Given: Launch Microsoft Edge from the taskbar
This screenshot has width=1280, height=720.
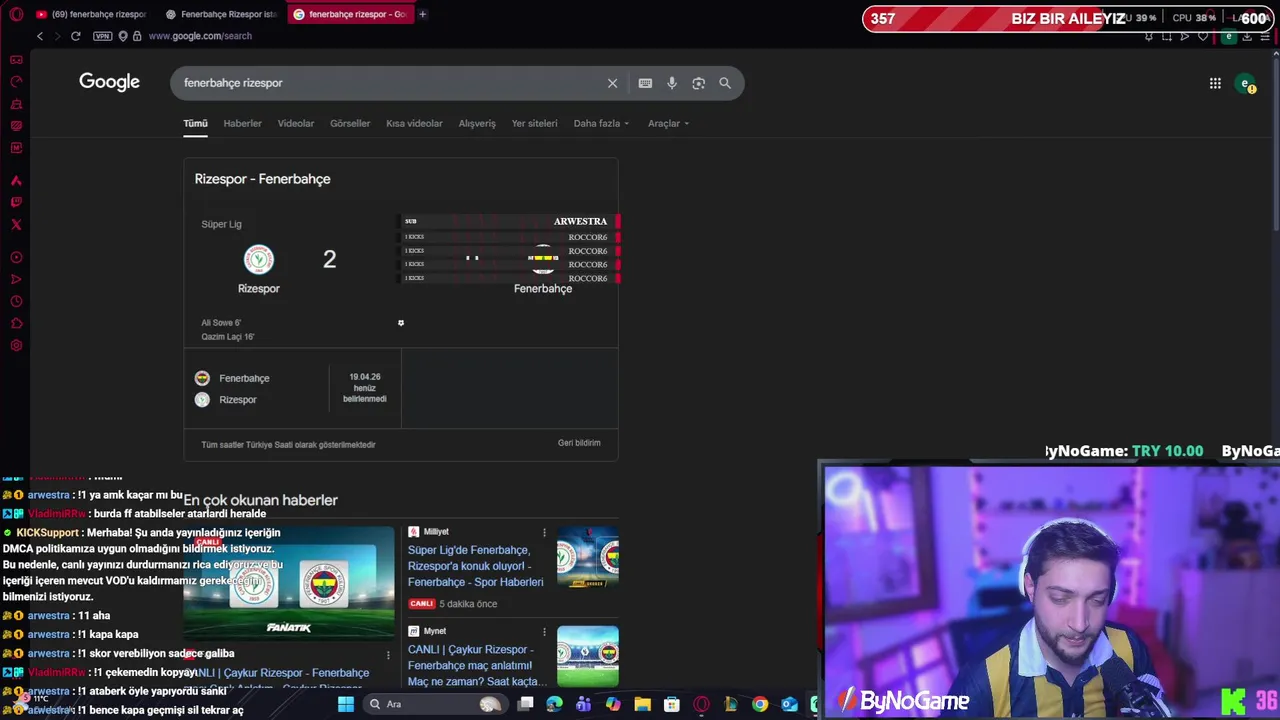Looking at the screenshot, I should (554, 704).
